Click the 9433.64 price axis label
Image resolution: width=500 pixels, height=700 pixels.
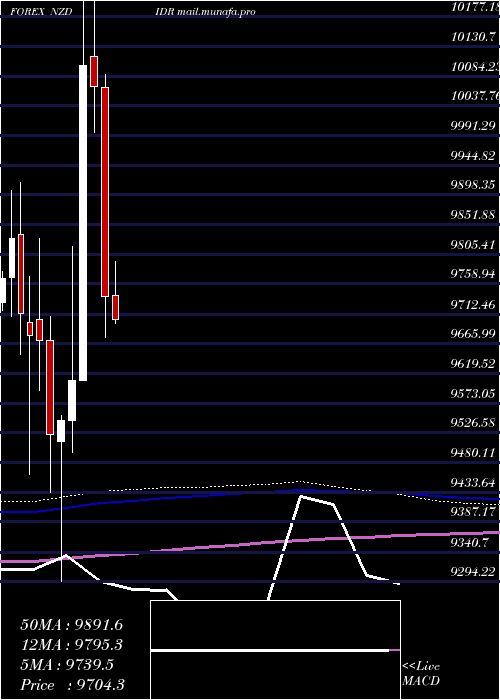pyautogui.click(x=473, y=483)
